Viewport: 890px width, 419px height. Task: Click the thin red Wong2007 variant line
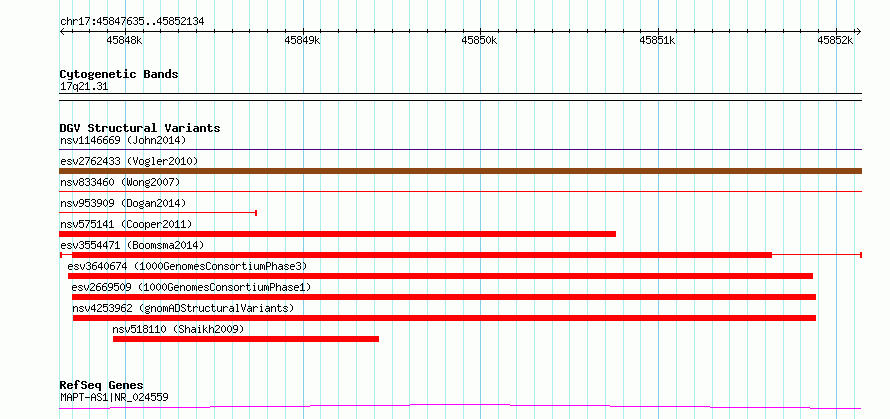click(x=460, y=192)
